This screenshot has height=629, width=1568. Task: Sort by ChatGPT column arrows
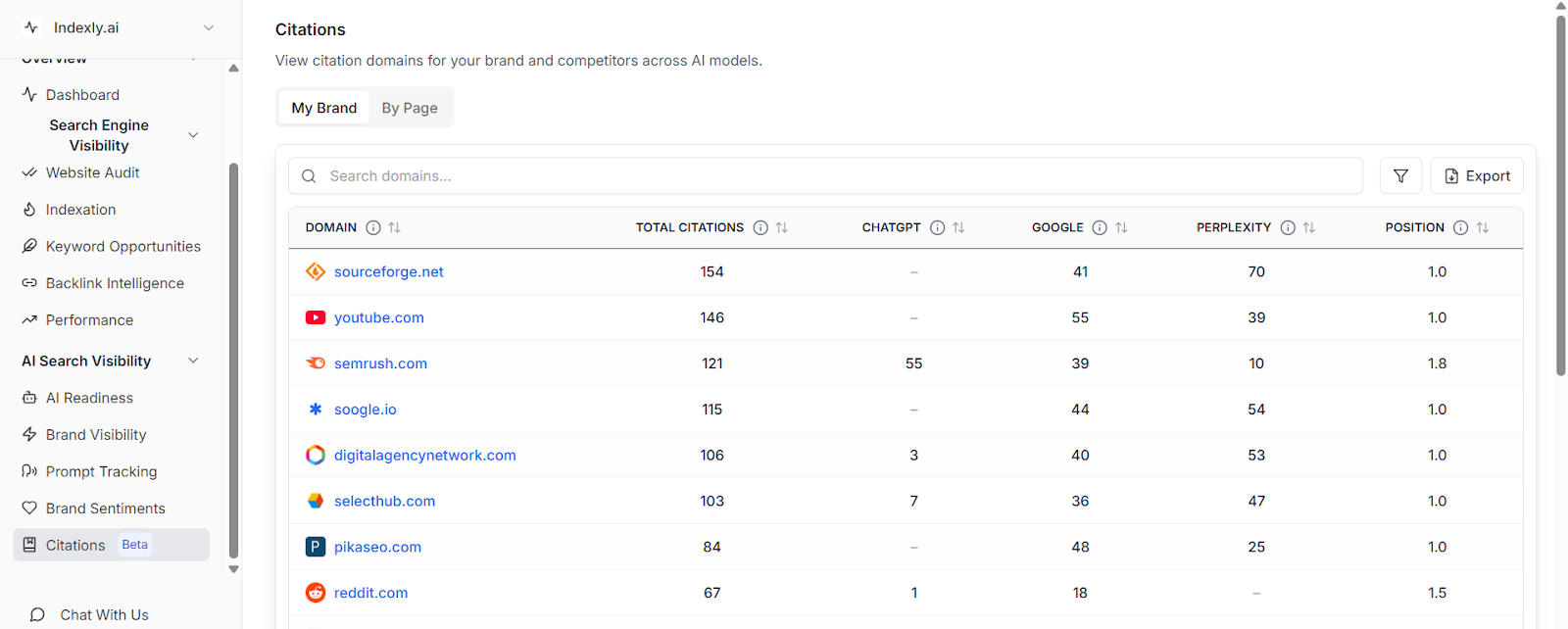[958, 227]
